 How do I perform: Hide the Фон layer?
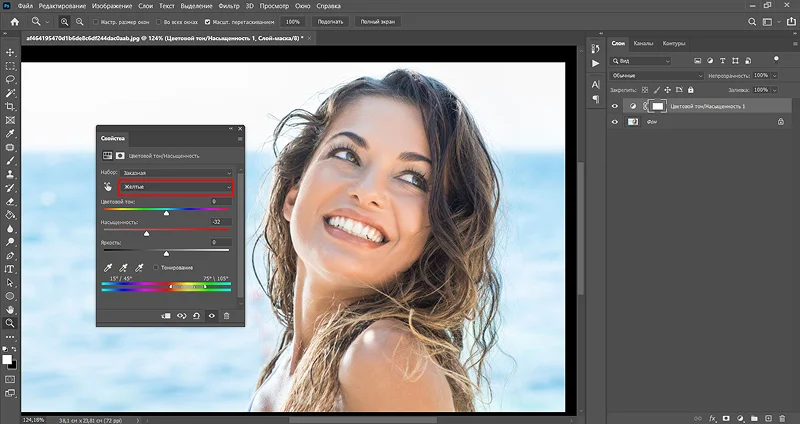615,122
